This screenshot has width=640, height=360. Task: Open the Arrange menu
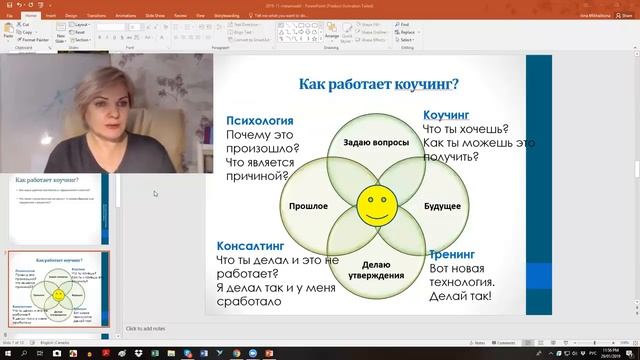click(x=332, y=31)
